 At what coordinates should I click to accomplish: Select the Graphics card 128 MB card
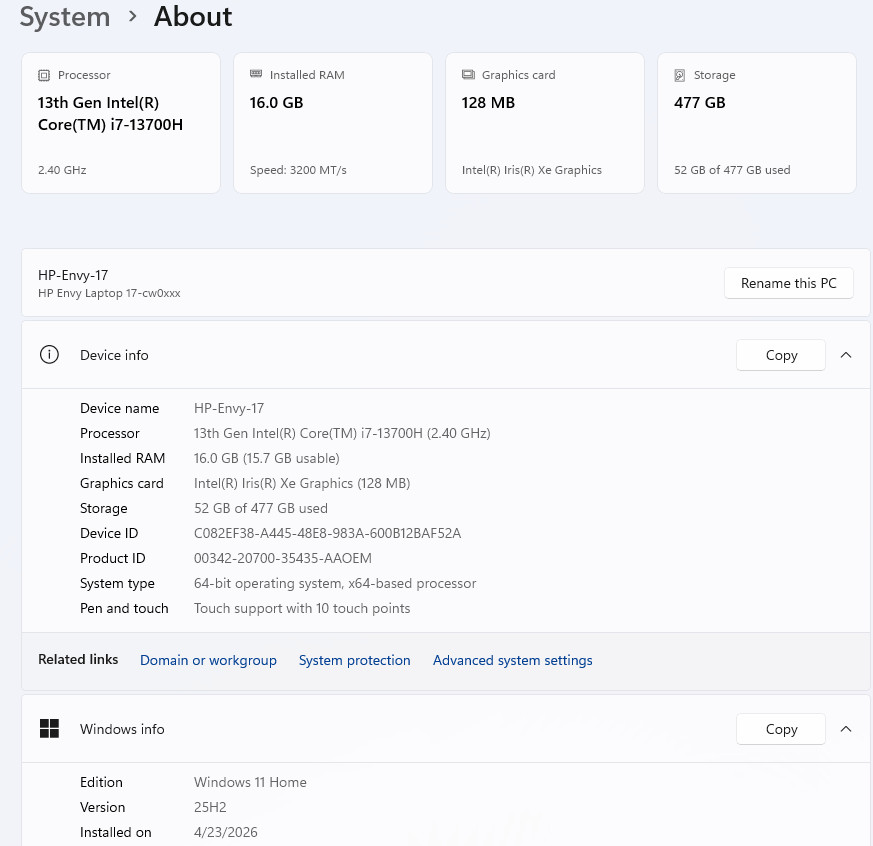(x=545, y=123)
